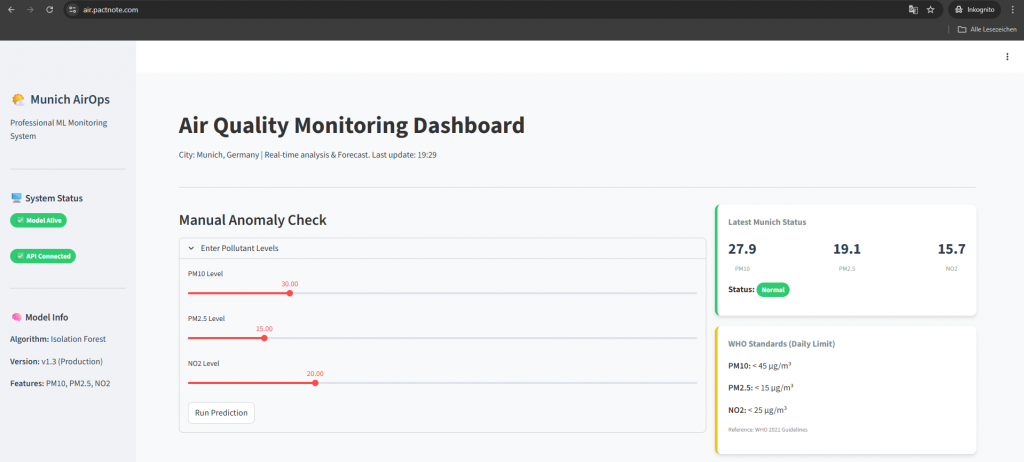Click the NO2 Level slider handle
This screenshot has height=462, width=1024.
(315, 383)
